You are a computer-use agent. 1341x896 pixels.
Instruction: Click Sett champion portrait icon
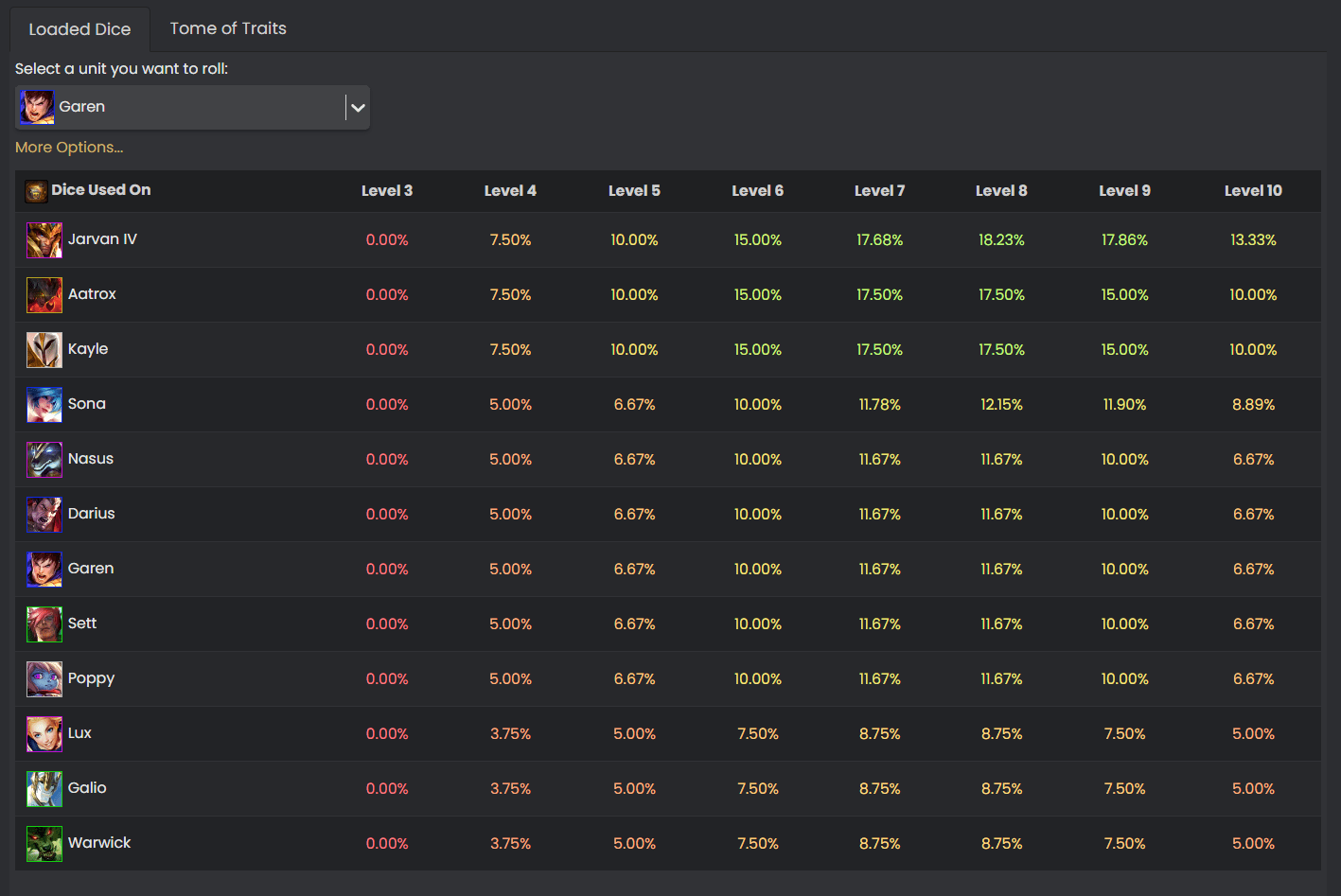(x=44, y=624)
